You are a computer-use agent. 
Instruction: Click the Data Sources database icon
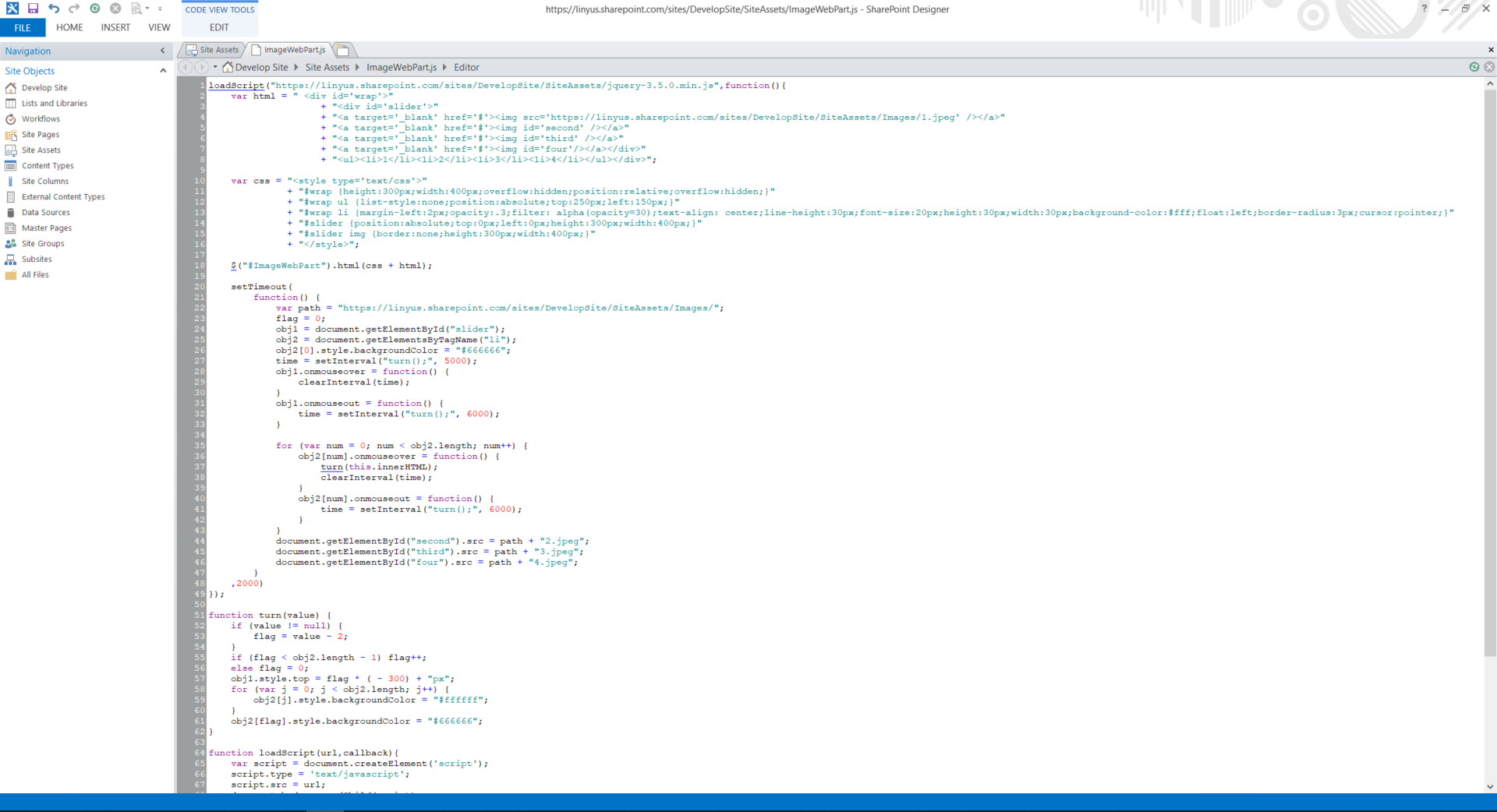(x=11, y=213)
